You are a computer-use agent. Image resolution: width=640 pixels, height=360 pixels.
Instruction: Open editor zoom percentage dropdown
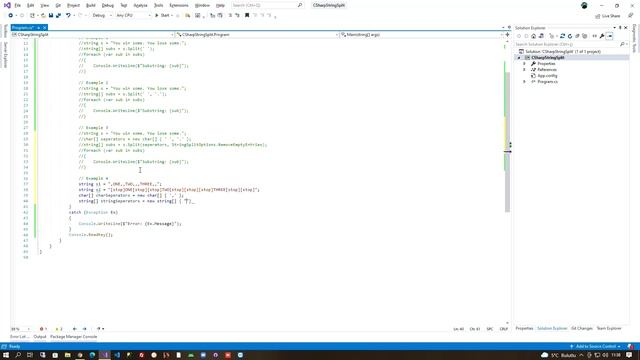20,329
